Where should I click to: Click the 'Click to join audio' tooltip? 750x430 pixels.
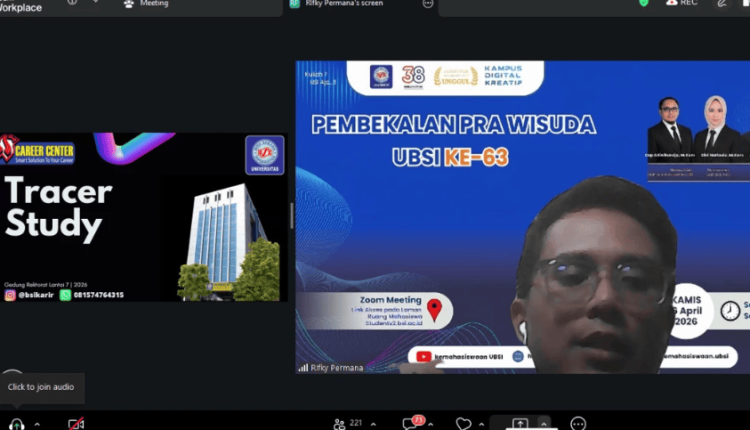[x=41, y=387]
